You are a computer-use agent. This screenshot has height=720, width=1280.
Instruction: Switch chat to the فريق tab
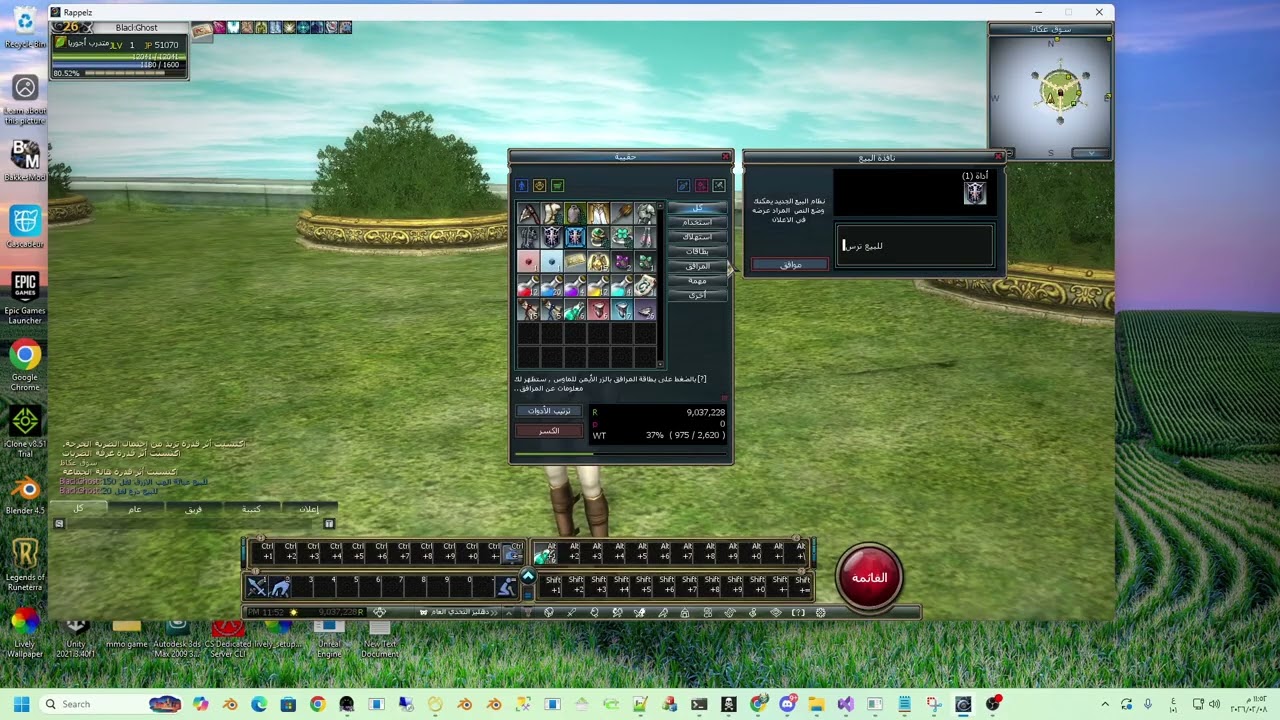pos(193,509)
